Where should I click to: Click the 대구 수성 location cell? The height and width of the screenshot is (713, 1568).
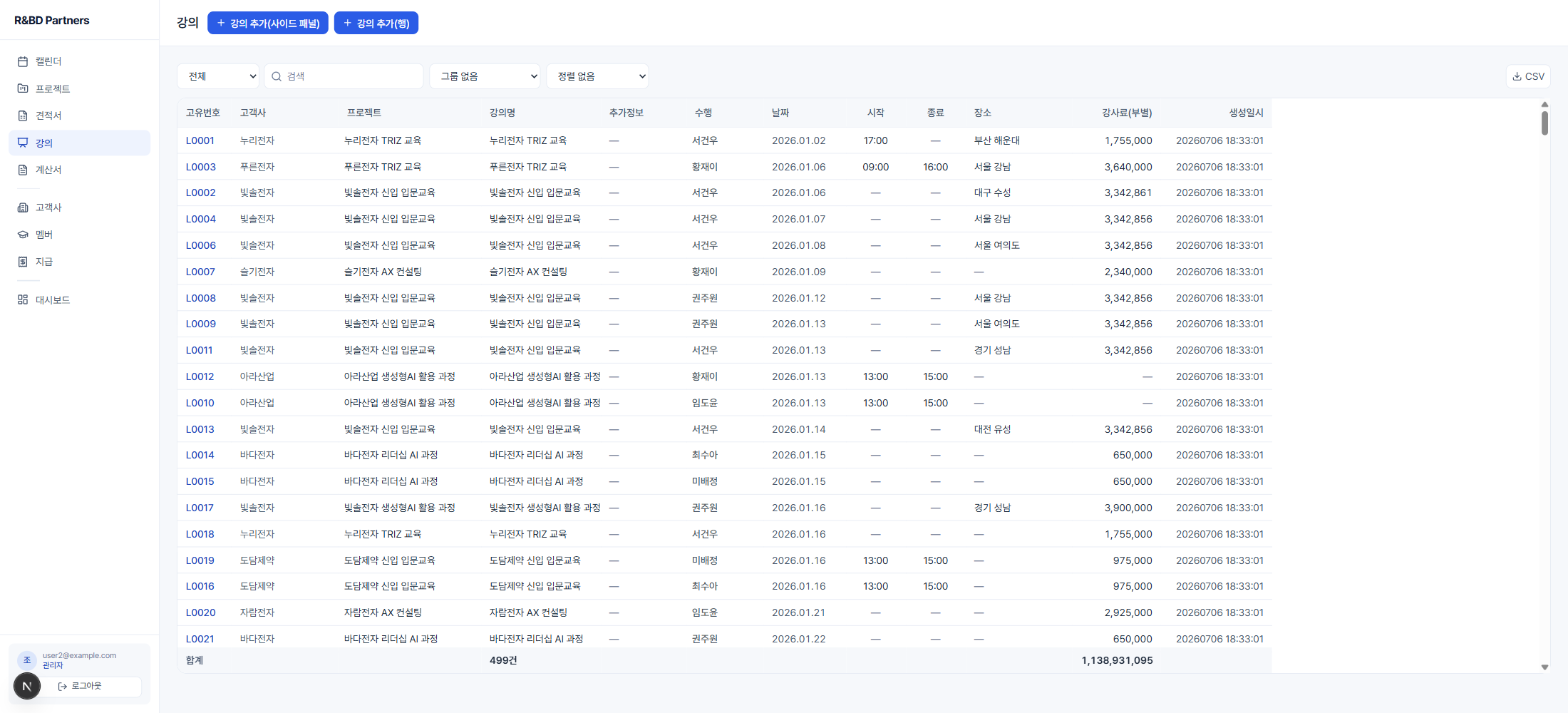(x=993, y=193)
